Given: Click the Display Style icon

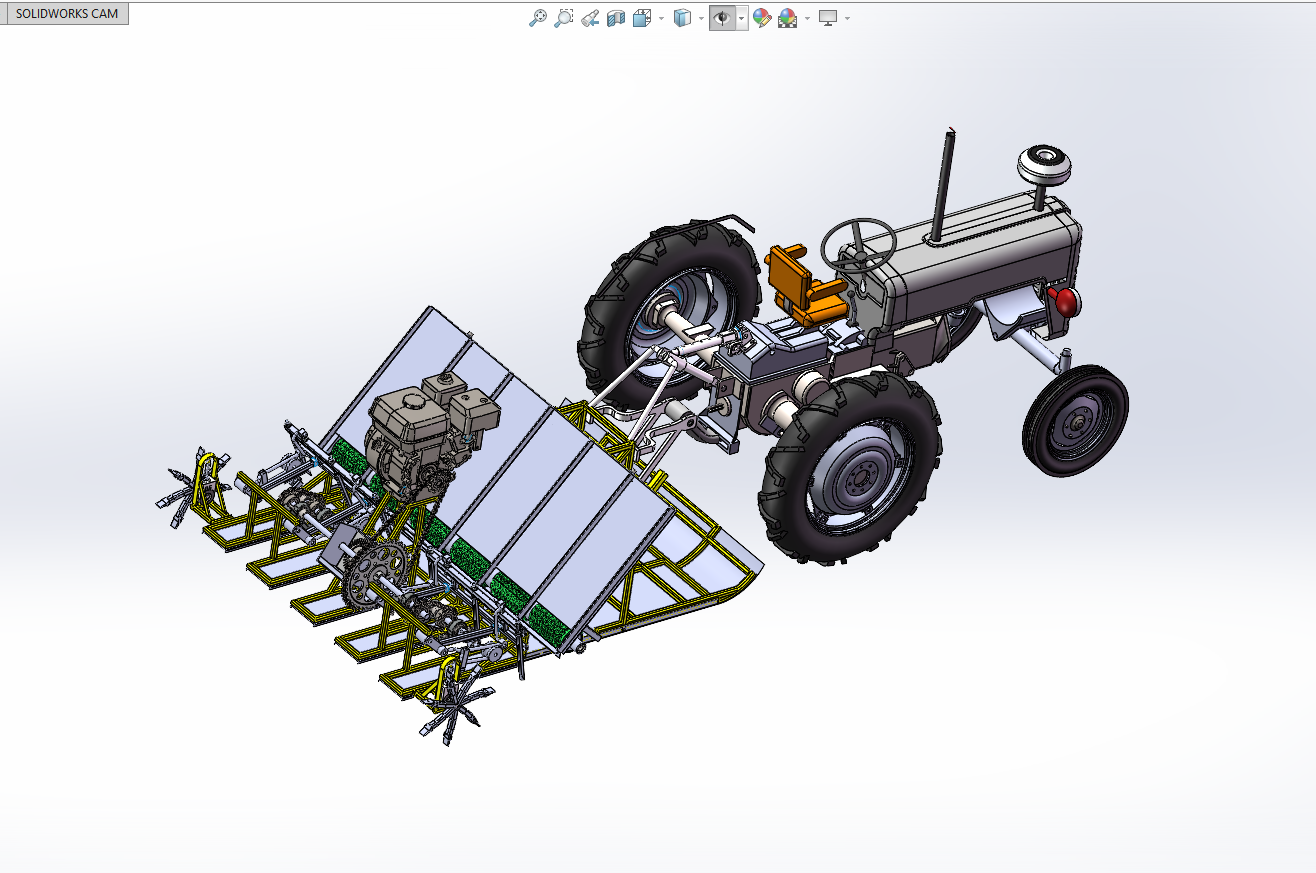Looking at the screenshot, I should tap(682, 18).
